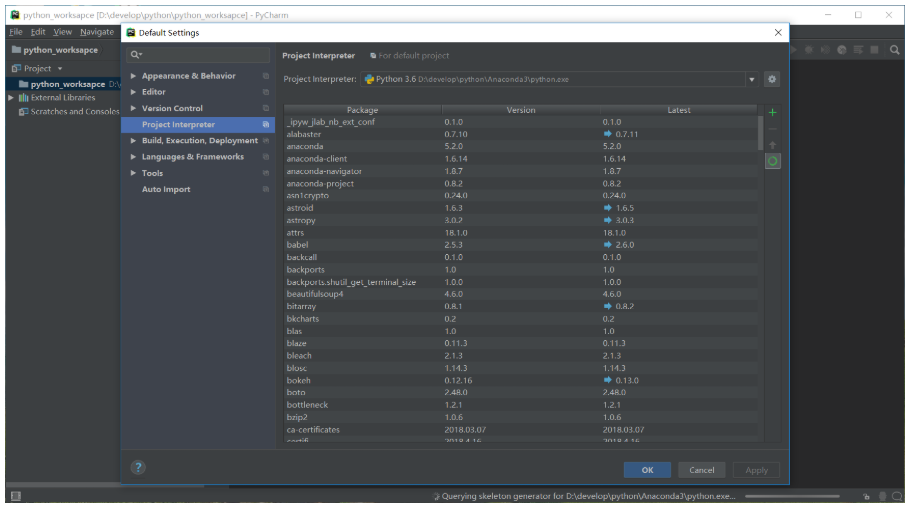This screenshot has height=509, width=910.
Task: Click the search magnifier in settings search
Action: (x=136, y=55)
